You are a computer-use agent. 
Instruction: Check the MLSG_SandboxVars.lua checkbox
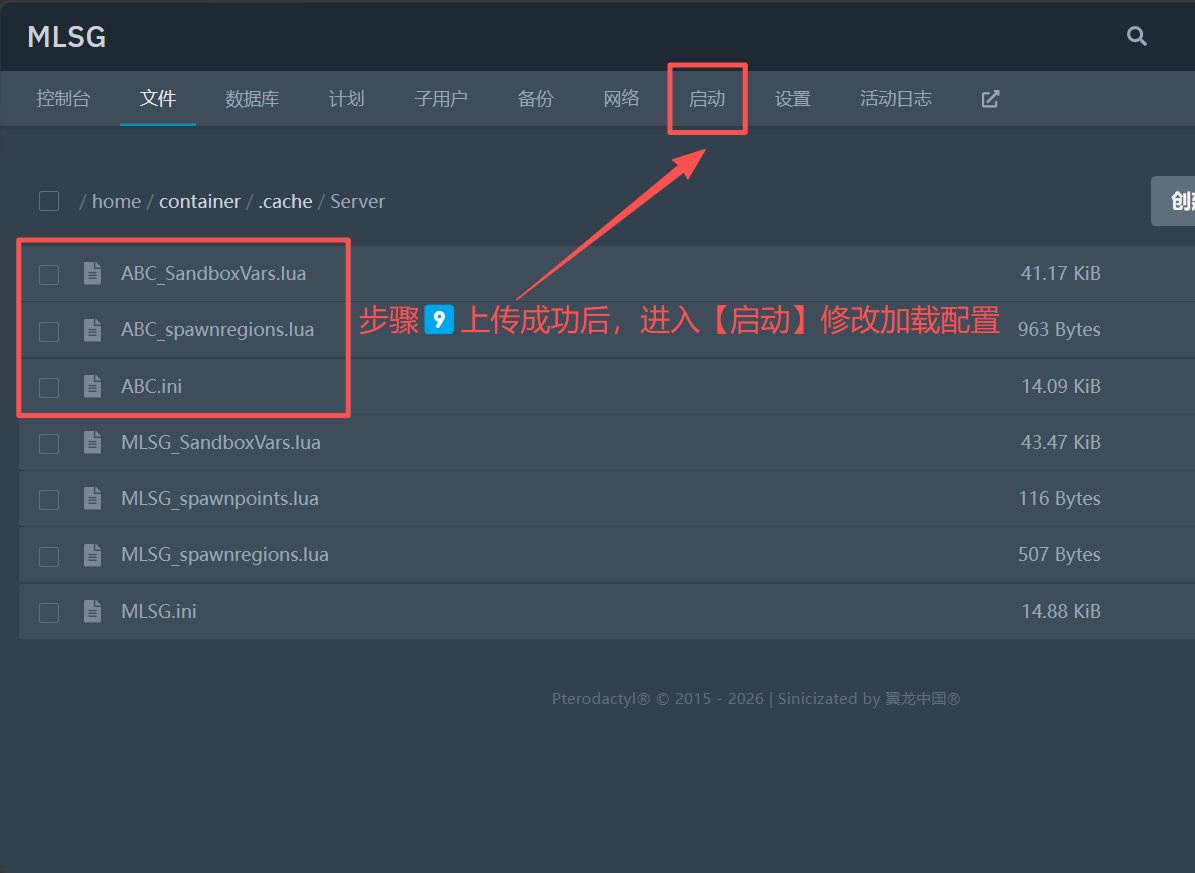[x=49, y=444]
